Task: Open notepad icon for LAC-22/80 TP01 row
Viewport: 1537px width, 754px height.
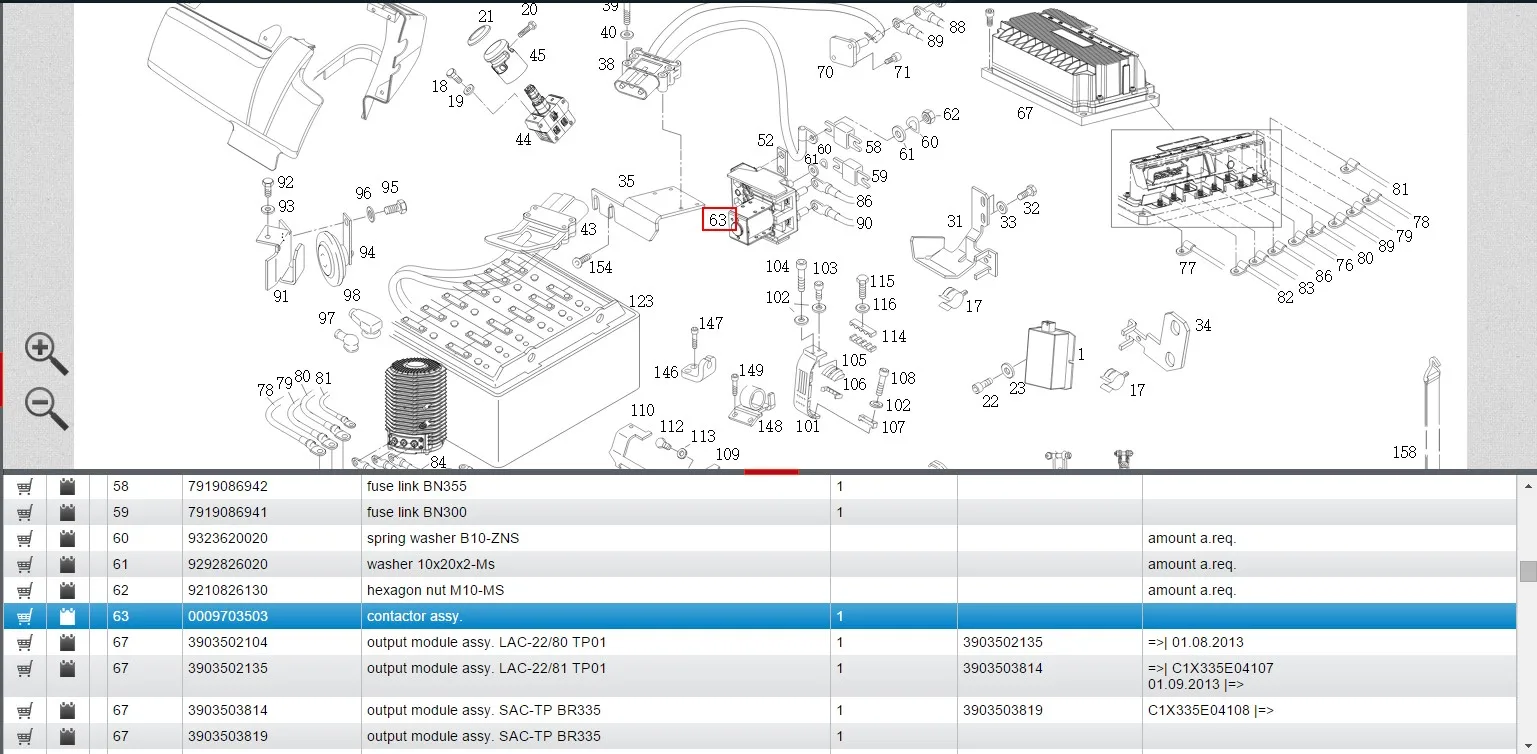Action: 67,643
